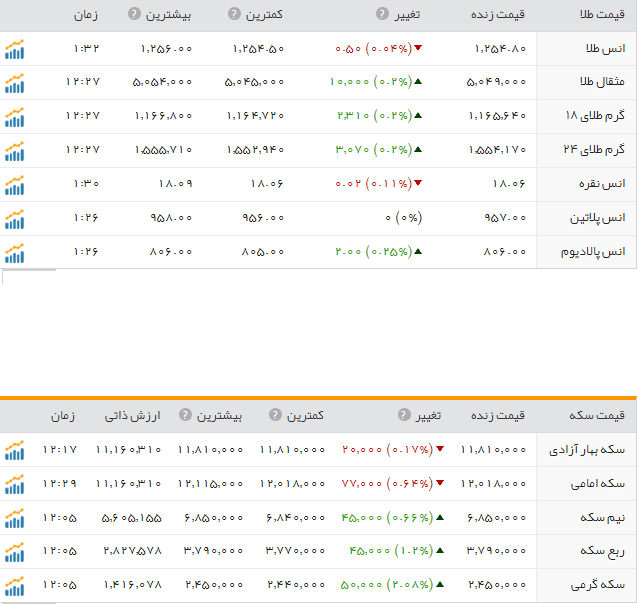This screenshot has height=604, width=640.
Task: Click the سکه بهار آزادی row label
Action: pyautogui.click(x=587, y=450)
